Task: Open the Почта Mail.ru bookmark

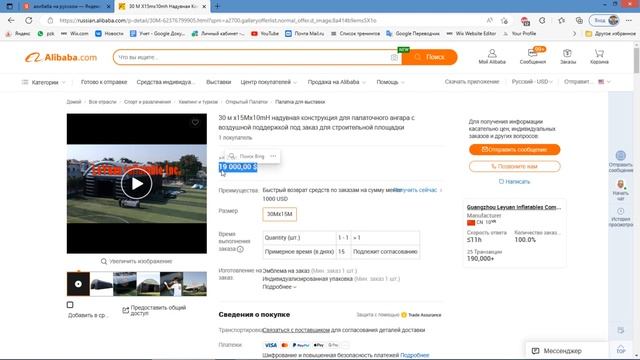Action: [304, 33]
